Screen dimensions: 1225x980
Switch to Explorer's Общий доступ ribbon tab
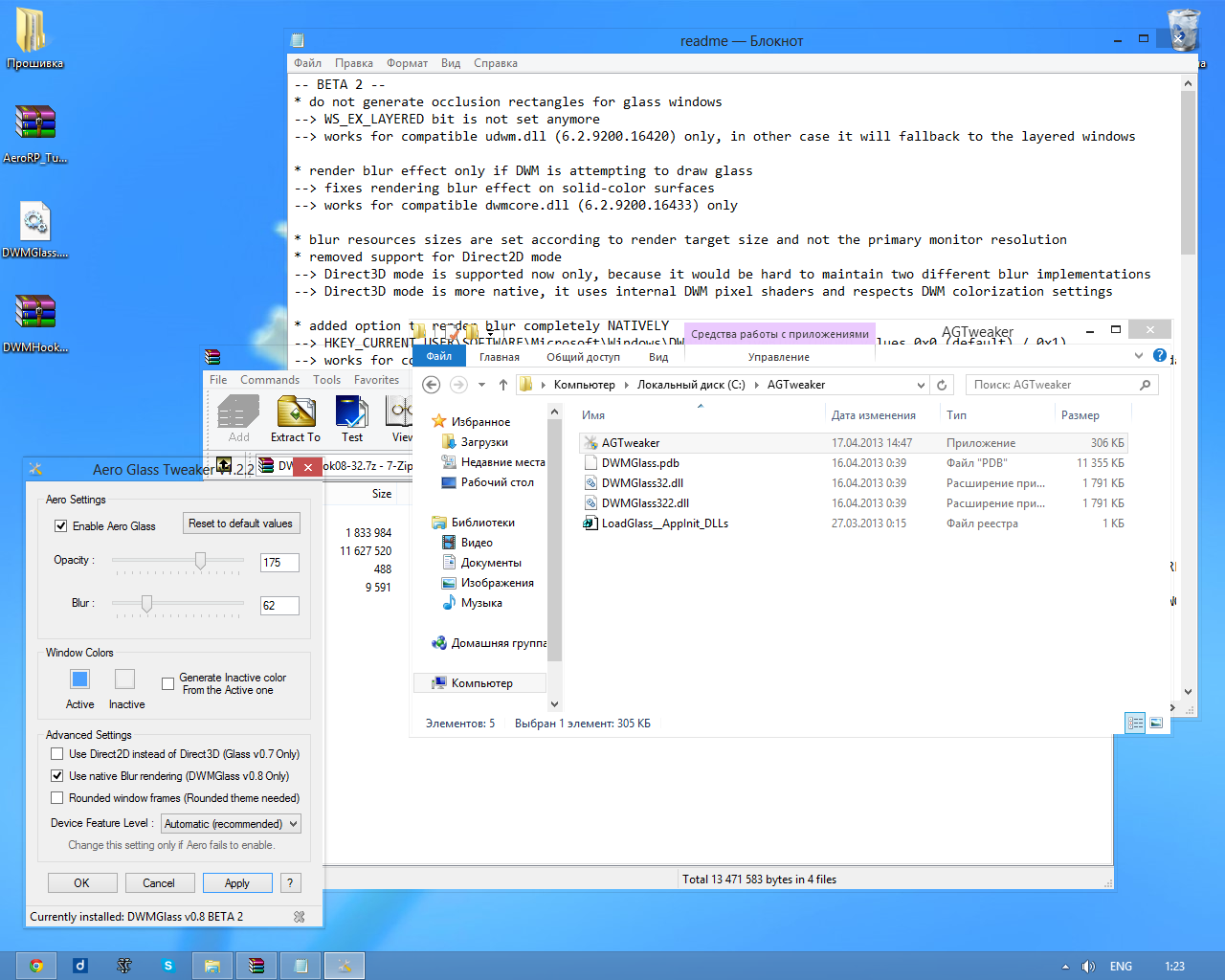[x=583, y=357]
